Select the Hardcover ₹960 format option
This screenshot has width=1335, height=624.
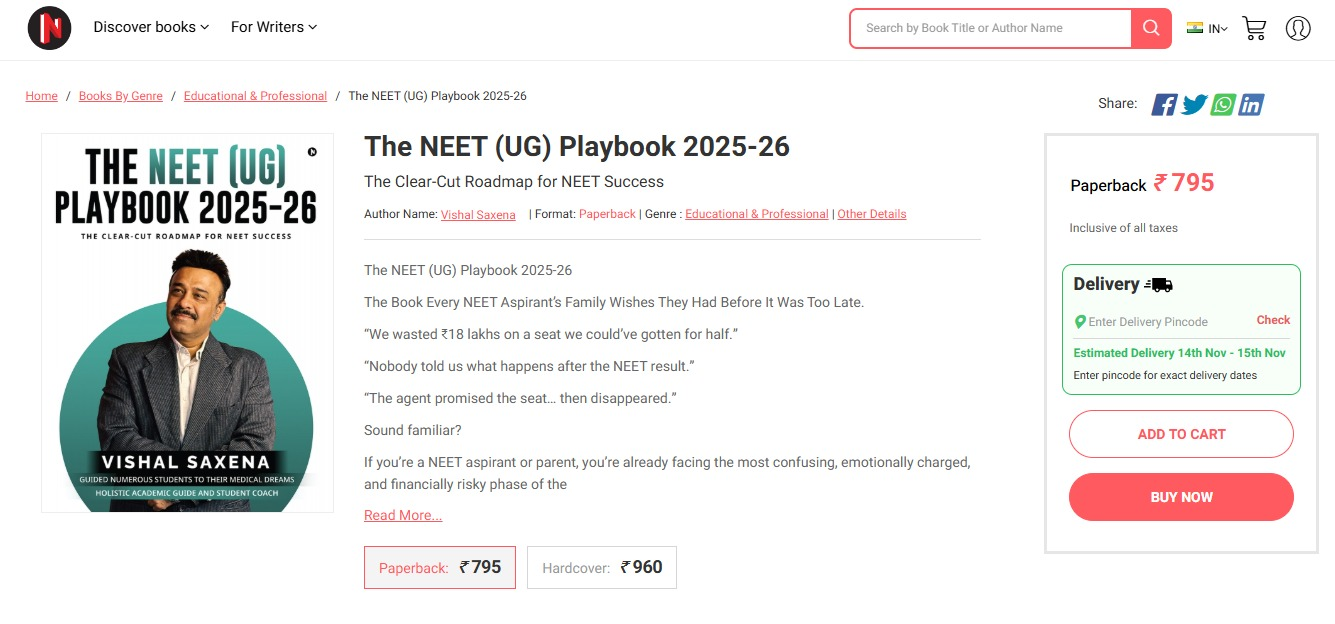[x=602, y=567]
